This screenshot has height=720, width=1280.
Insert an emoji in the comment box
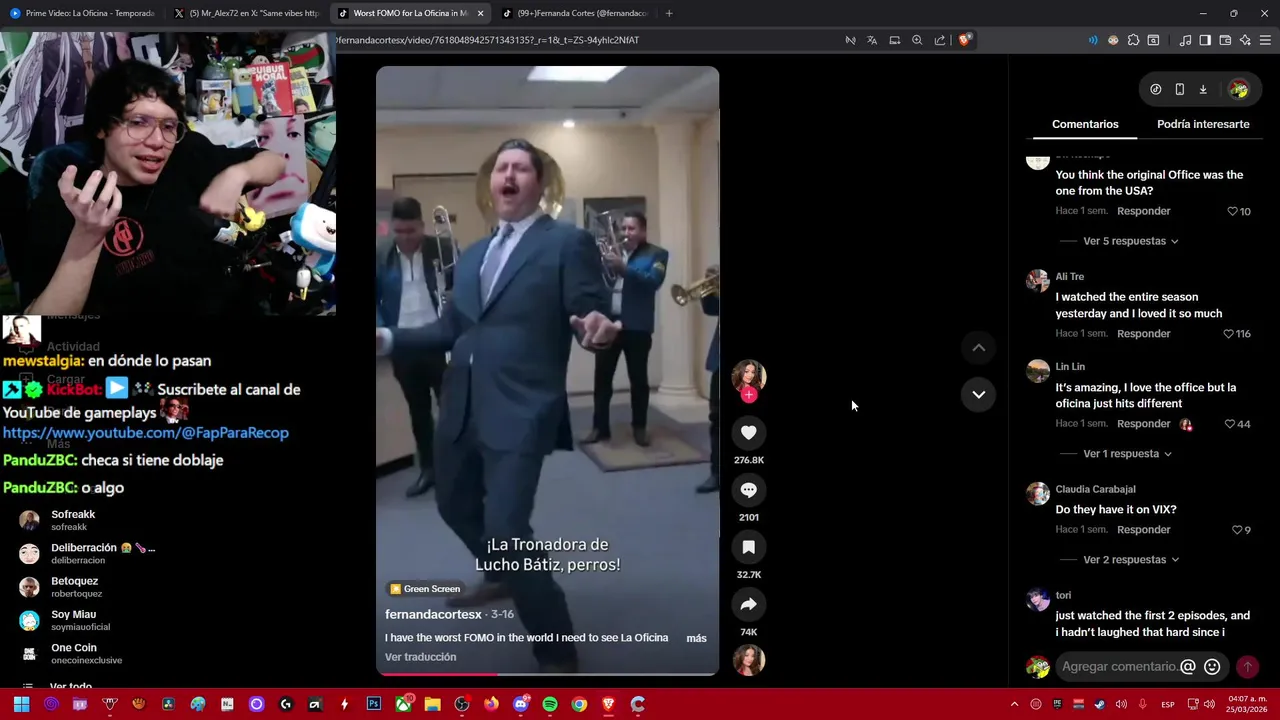click(x=1212, y=667)
